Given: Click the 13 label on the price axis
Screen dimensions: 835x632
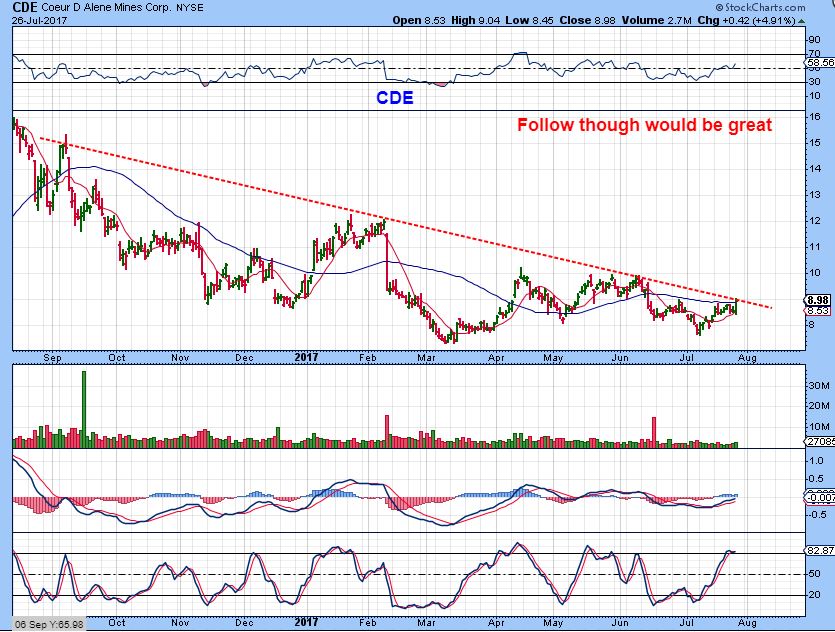Looking at the screenshot, I should click(815, 195).
